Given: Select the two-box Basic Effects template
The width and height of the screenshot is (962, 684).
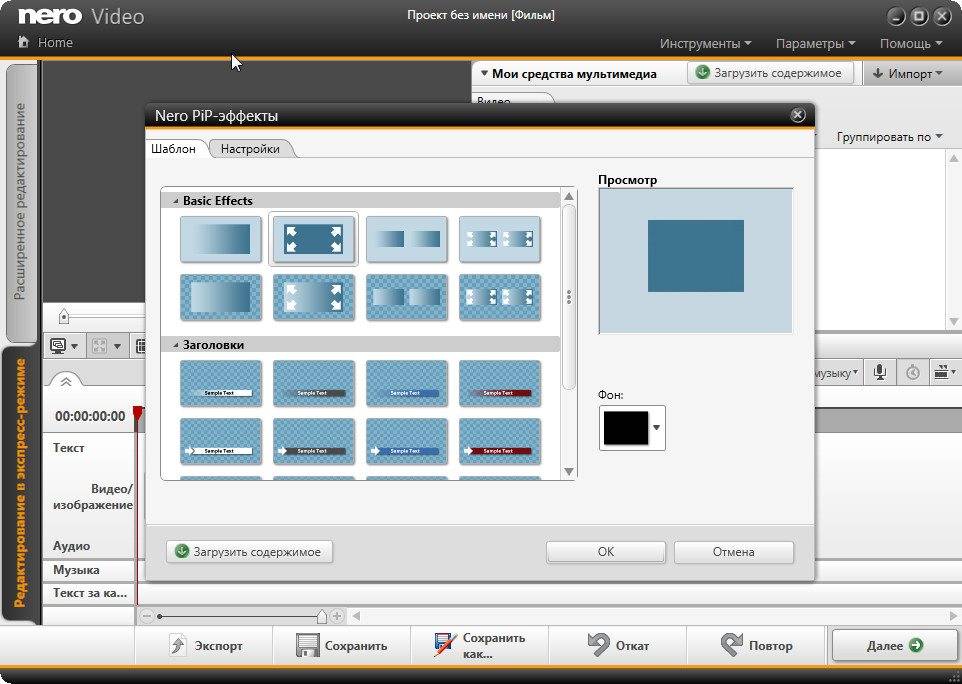Looking at the screenshot, I should coord(407,239).
